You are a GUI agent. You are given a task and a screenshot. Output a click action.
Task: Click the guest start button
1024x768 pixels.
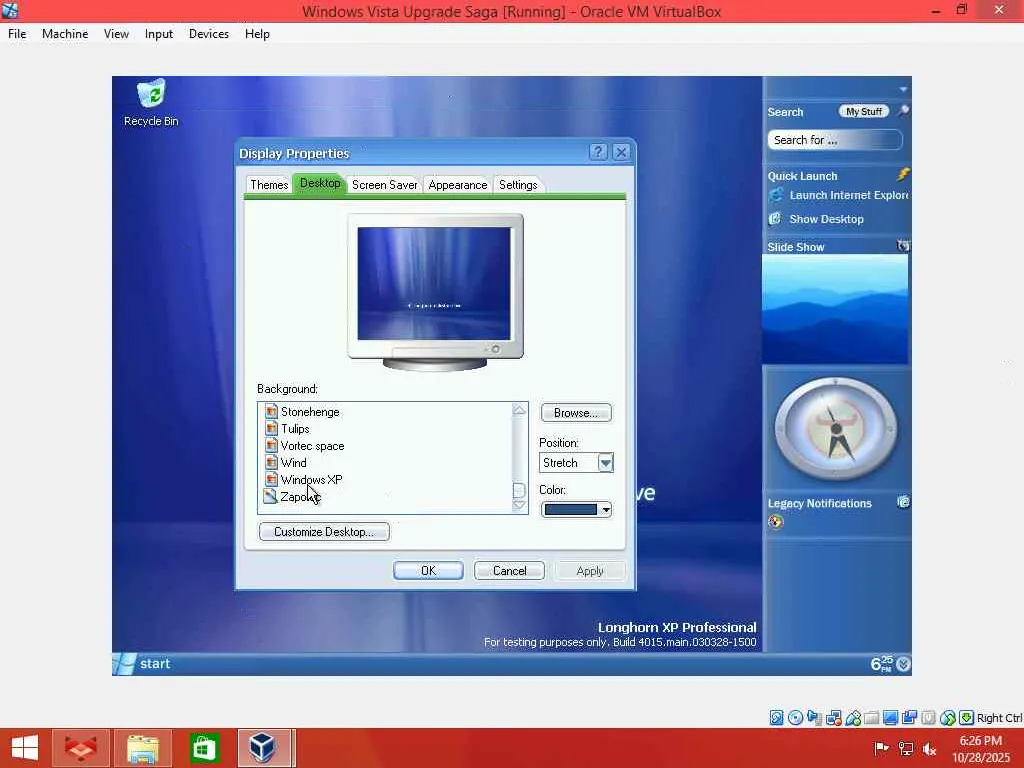point(142,664)
